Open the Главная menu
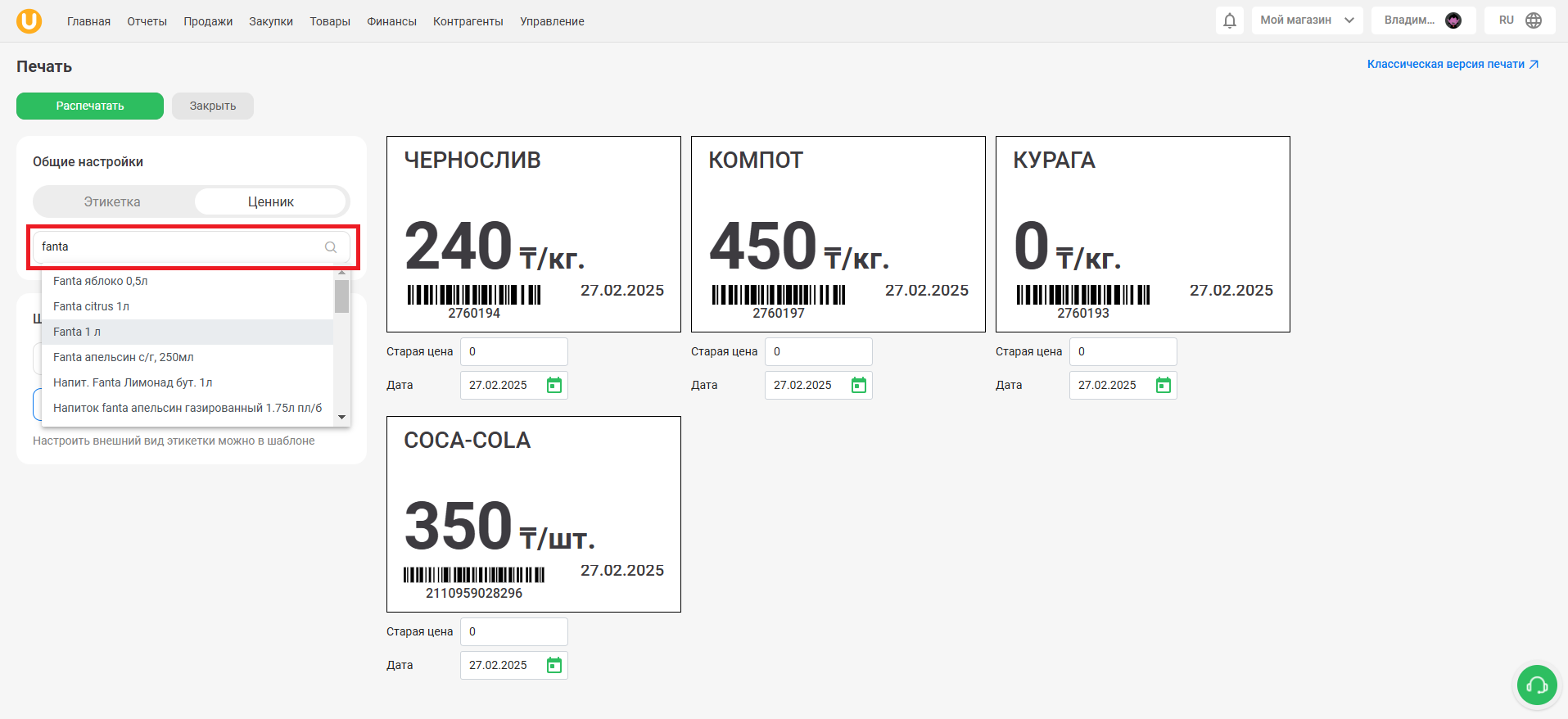The image size is (1568, 719). [x=88, y=21]
